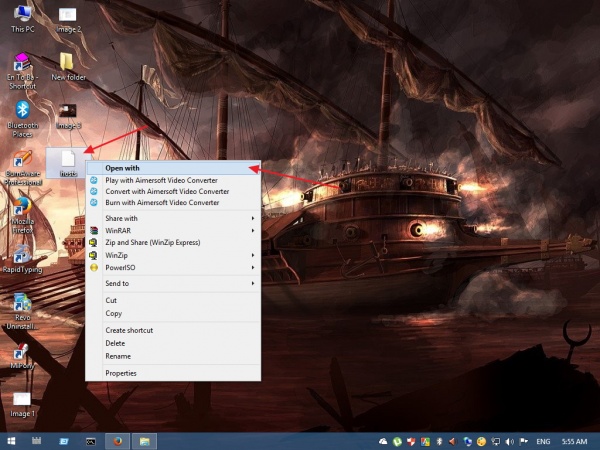Viewport: 600px width, 450px height.
Task: Expand the WinZip submenu
Action: click(173, 255)
